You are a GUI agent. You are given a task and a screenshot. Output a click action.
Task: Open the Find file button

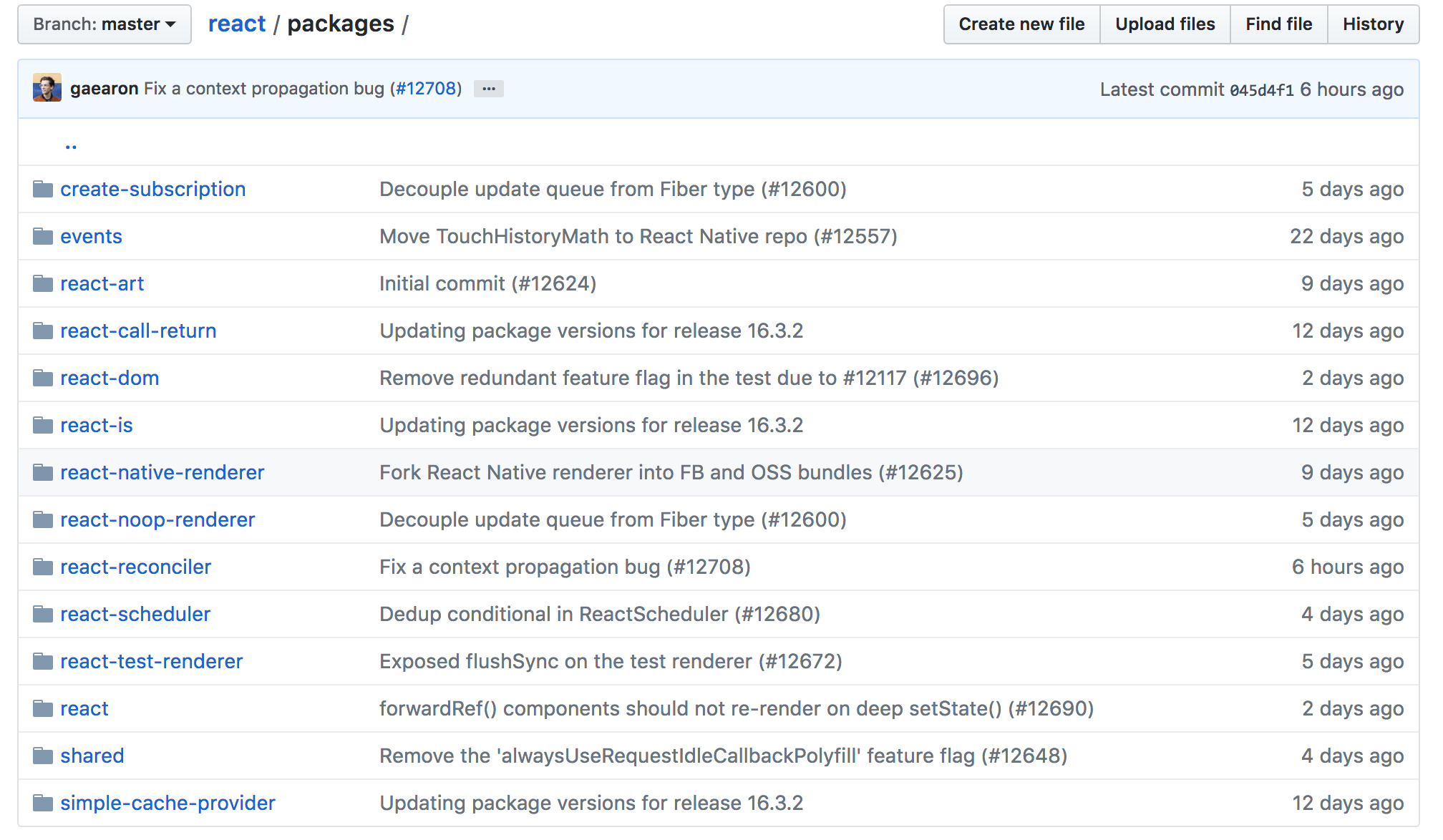(1278, 24)
